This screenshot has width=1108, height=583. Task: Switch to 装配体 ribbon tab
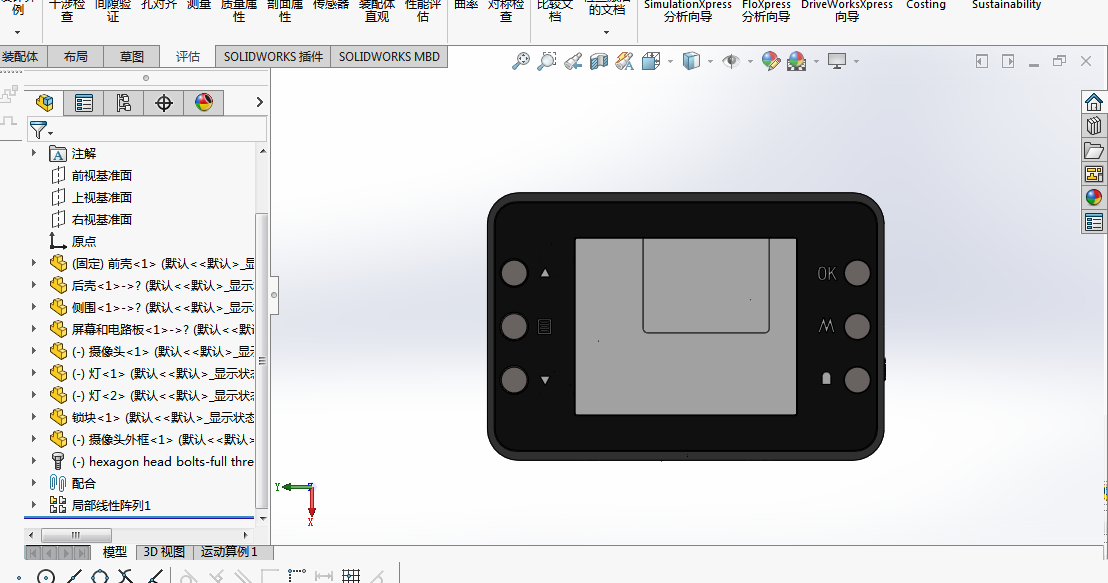22,57
